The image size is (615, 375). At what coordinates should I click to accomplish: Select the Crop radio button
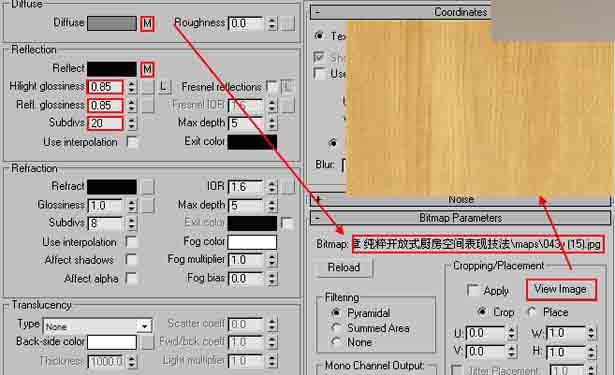coord(482,312)
